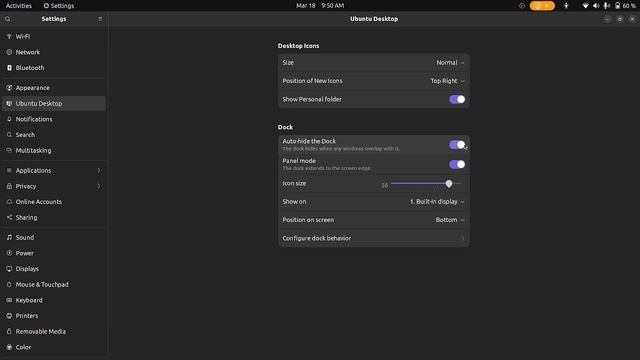The width and height of the screenshot is (640, 360).
Task: Click the Wi-Fi indicator in top bar
Action: pos(585,6)
